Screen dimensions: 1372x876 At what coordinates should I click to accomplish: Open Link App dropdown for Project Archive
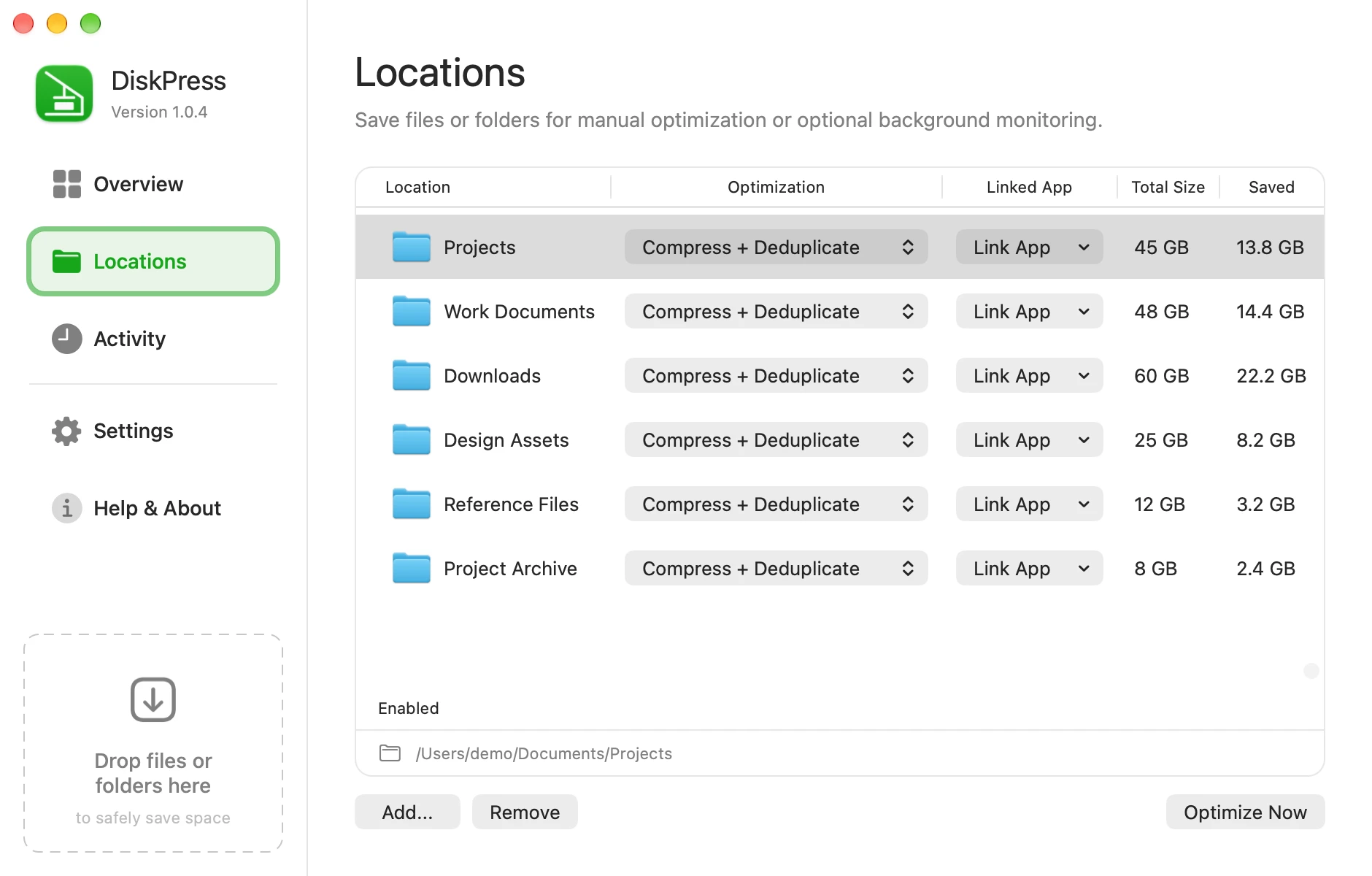click(x=1029, y=569)
